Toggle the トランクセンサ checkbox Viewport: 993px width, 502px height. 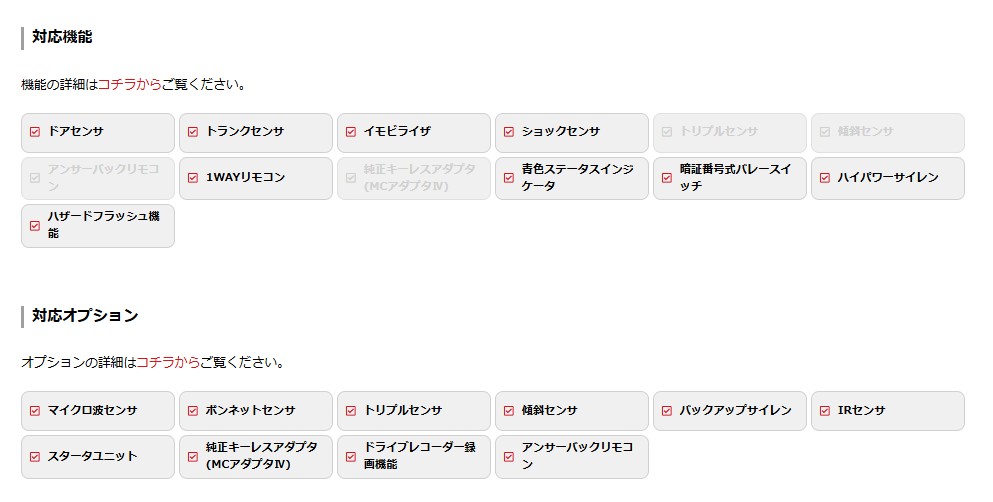pos(193,132)
